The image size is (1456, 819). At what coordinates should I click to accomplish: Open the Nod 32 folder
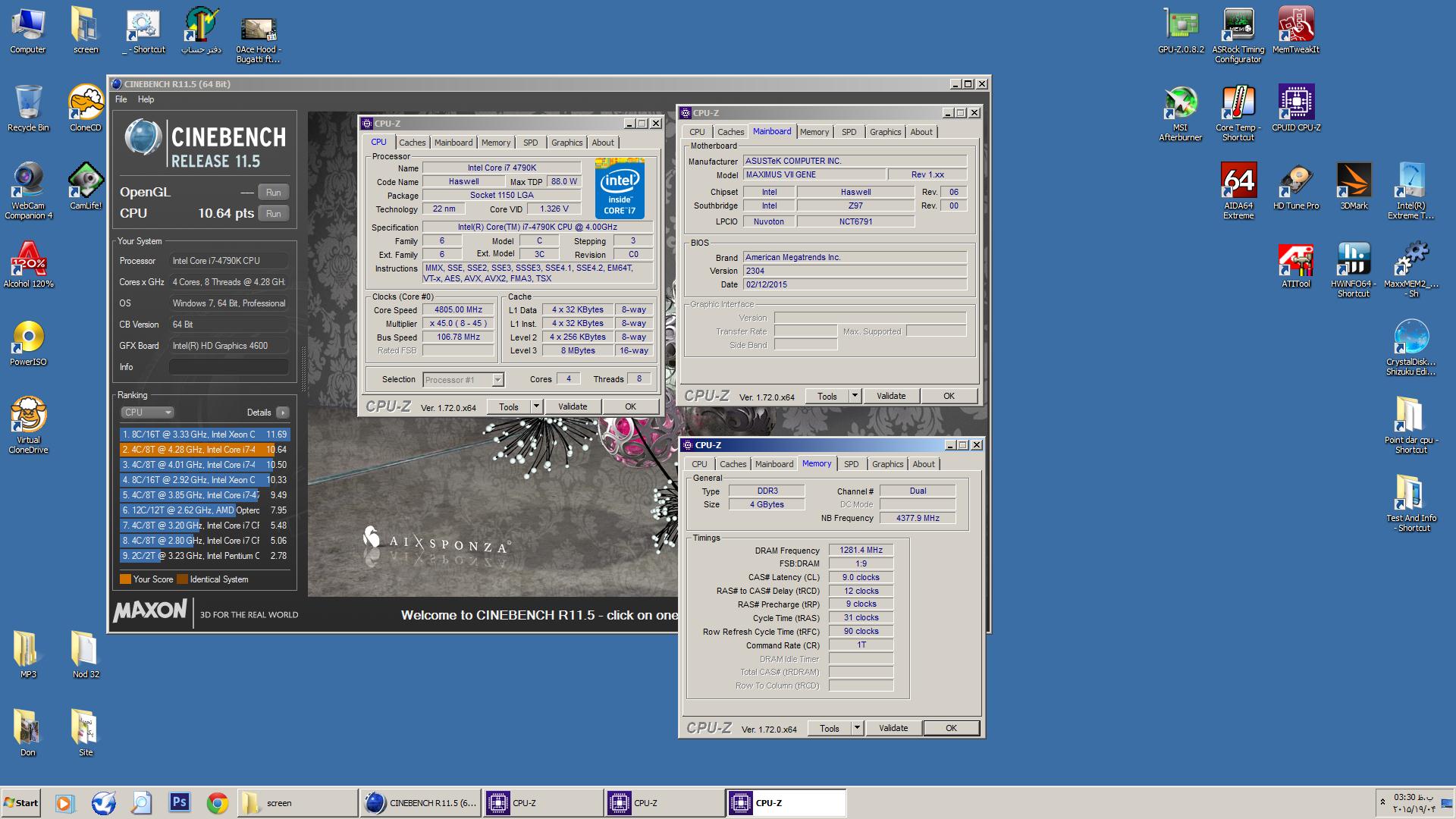[x=86, y=654]
